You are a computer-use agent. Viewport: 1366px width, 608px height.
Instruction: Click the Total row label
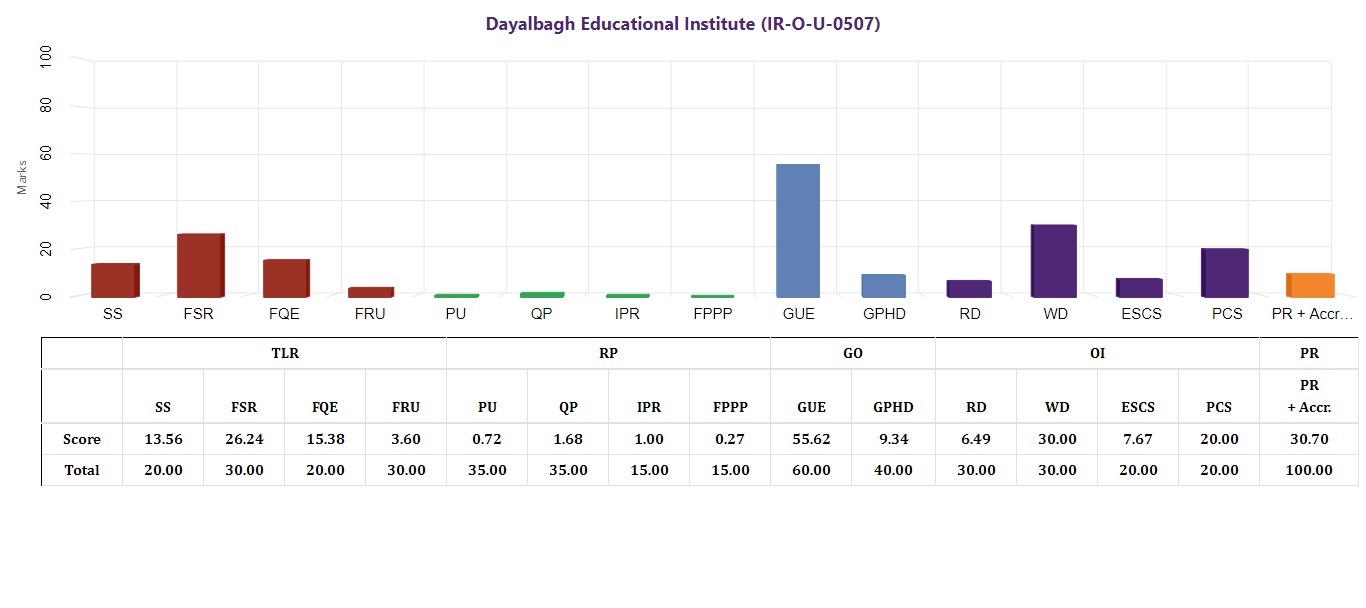tap(81, 470)
